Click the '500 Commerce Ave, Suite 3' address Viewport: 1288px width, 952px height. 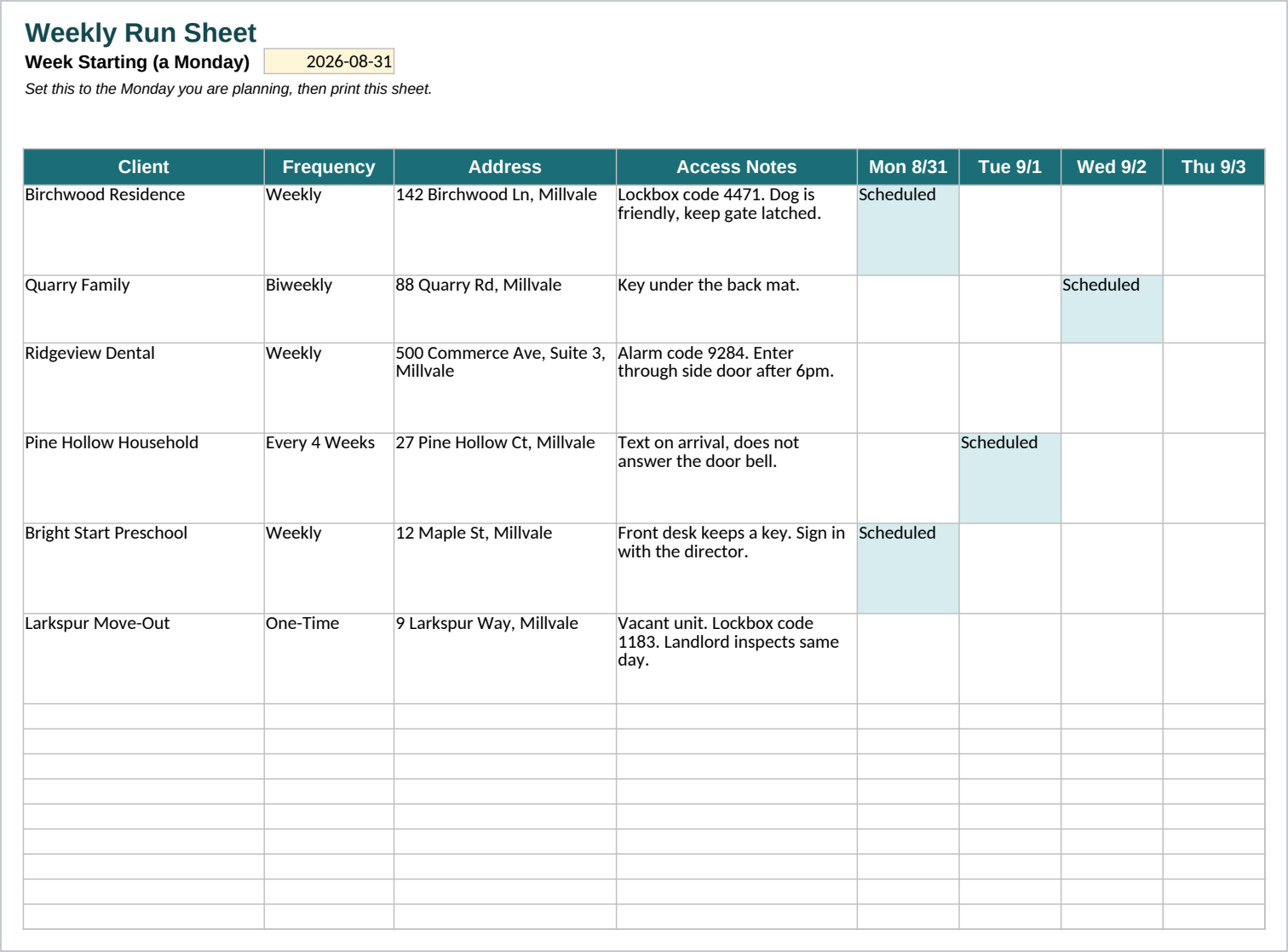[505, 389]
